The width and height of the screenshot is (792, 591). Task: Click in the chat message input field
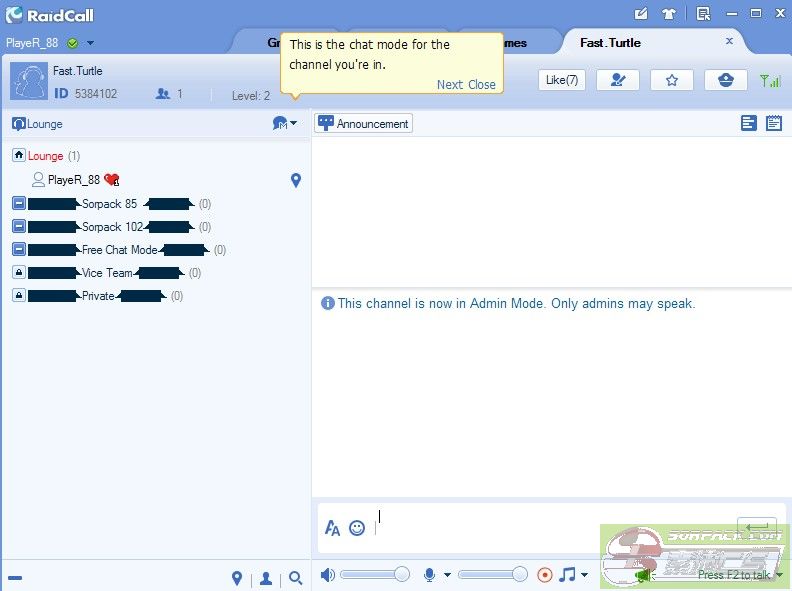(x=553, y=528)
